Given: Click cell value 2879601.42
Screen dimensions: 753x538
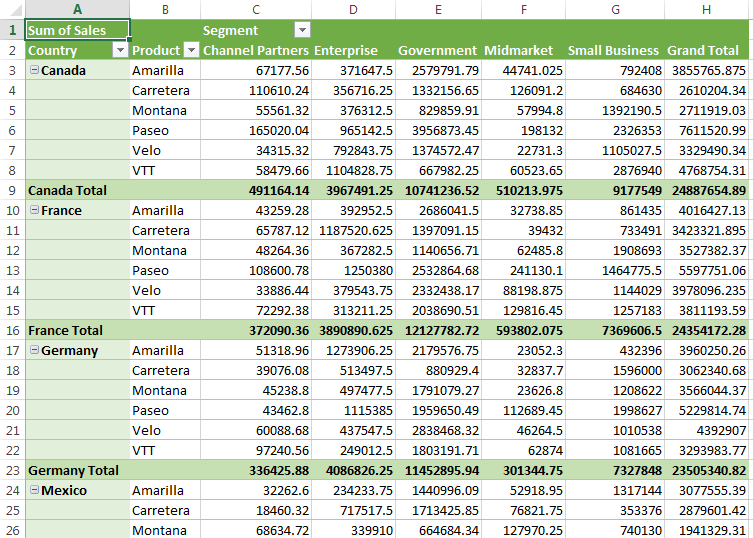Looking at the screenshot, I should point(706,510).
